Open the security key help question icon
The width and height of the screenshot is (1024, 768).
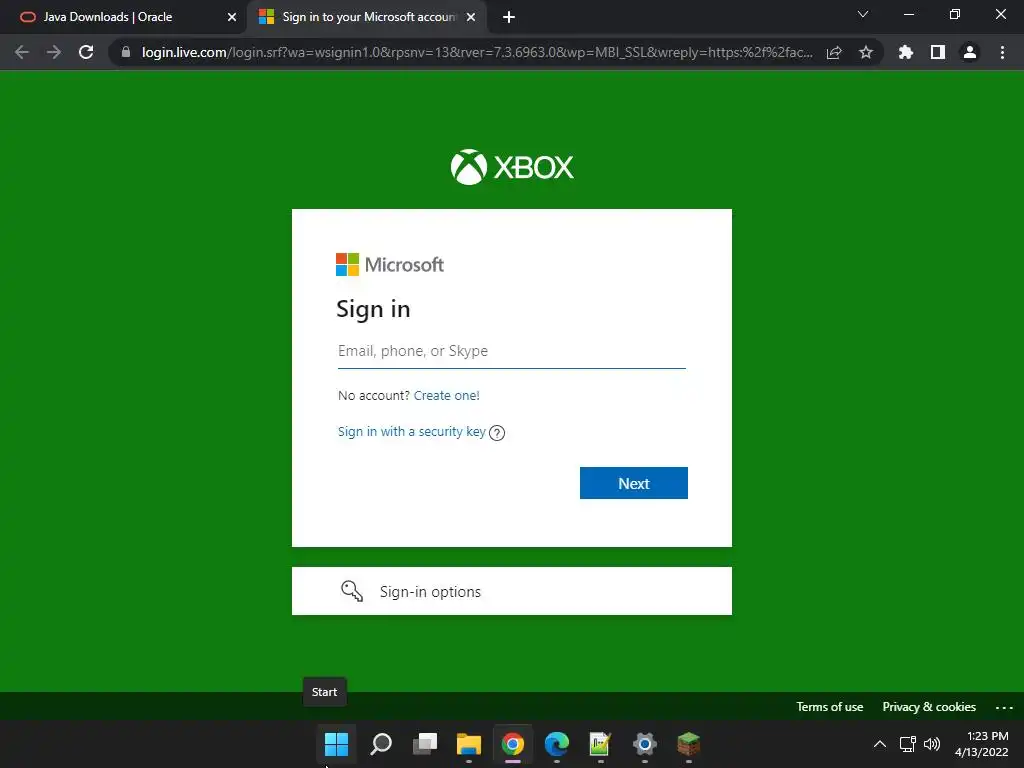click(497, 433)
